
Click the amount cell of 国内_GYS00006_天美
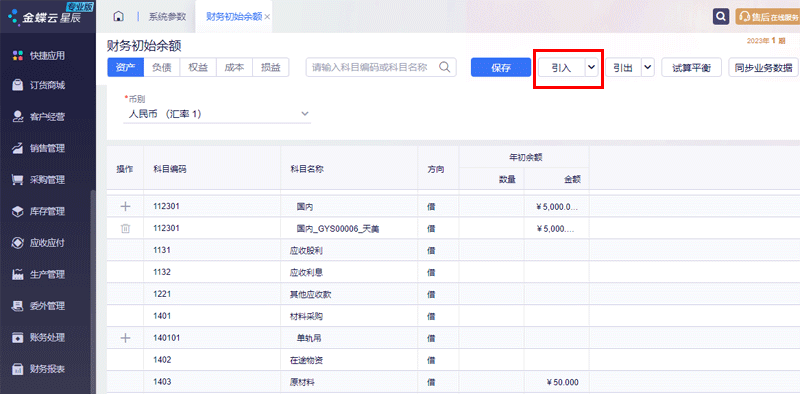coord(557,229)
